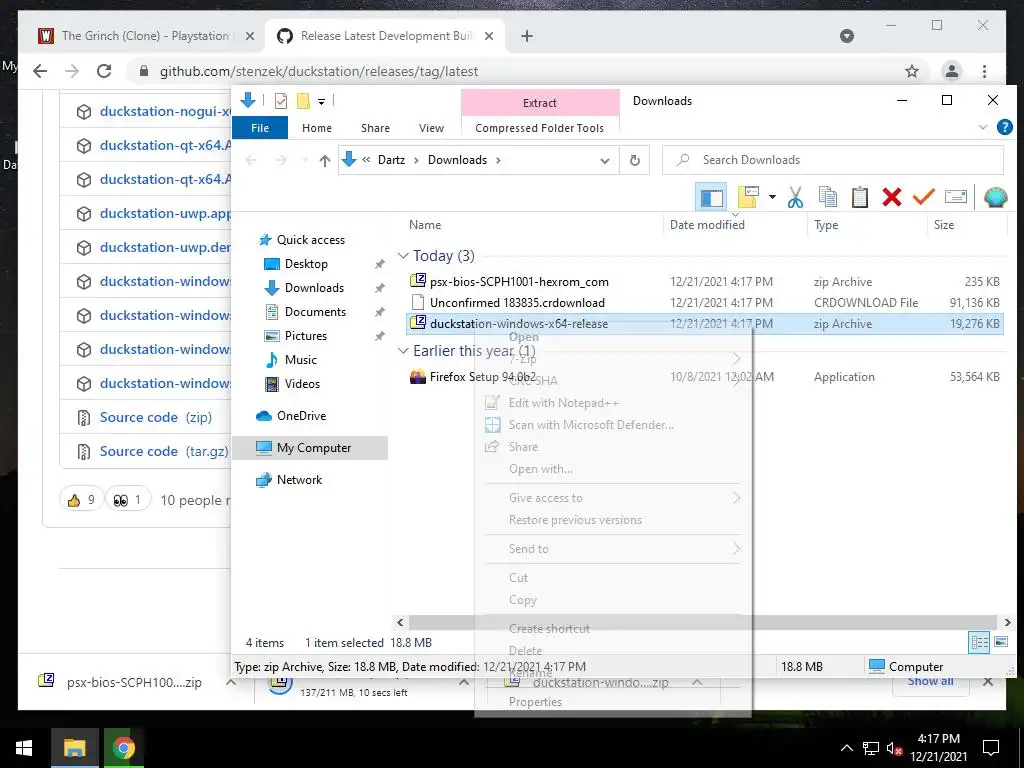The image size is (1024, 768).
Task: Close the Chrome downloads shelf
Action: (x=987, y=682)
